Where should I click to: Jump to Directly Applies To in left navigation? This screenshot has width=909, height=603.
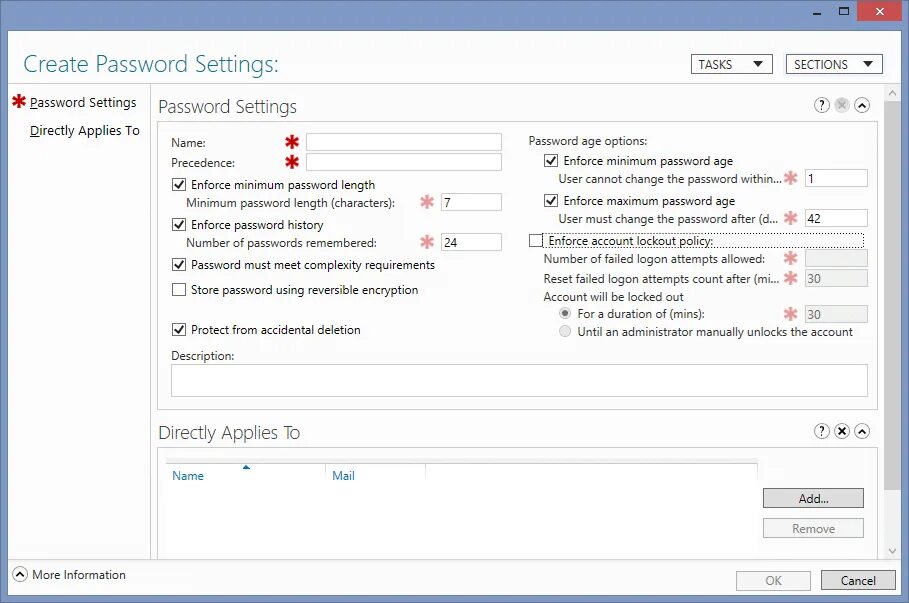(85, 131)
